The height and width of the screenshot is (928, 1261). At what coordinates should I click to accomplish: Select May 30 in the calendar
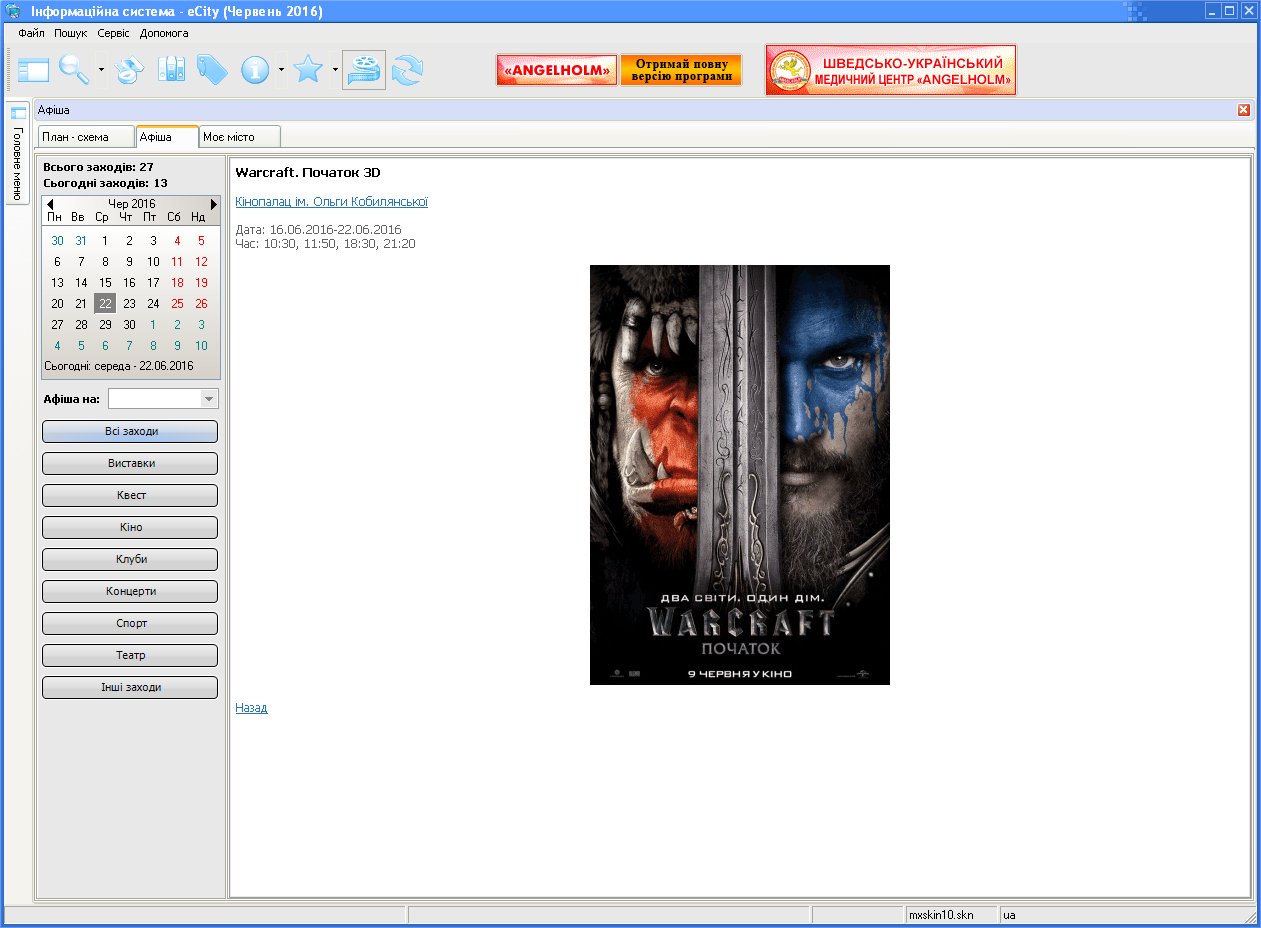57,240
